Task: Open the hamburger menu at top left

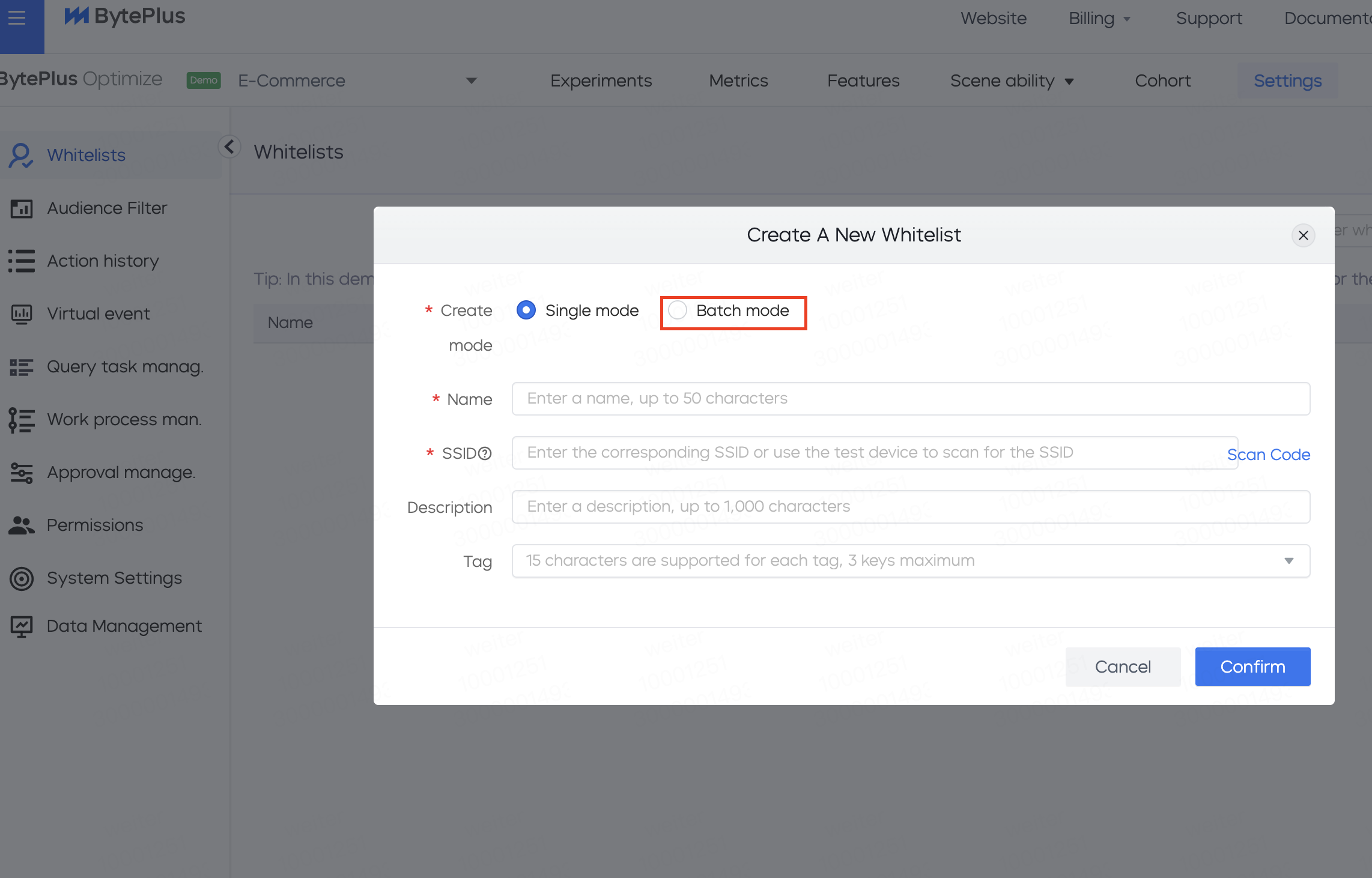Action: [17, 17]
